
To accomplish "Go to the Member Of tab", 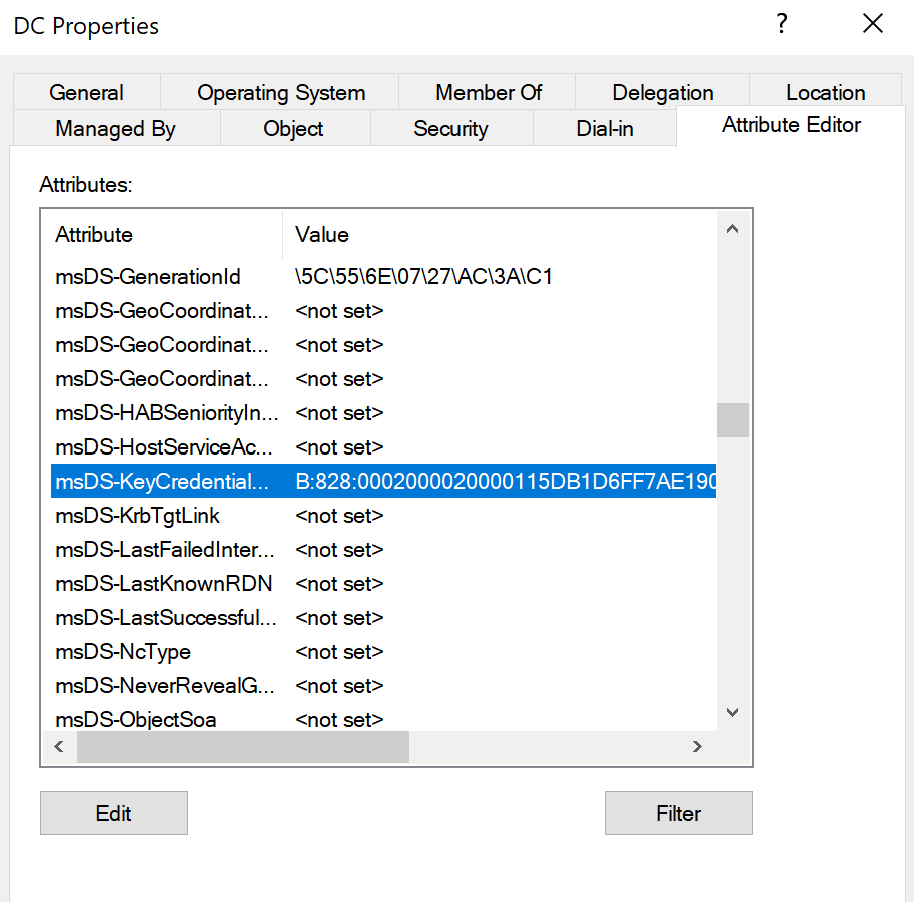I will tap(488, 93).
